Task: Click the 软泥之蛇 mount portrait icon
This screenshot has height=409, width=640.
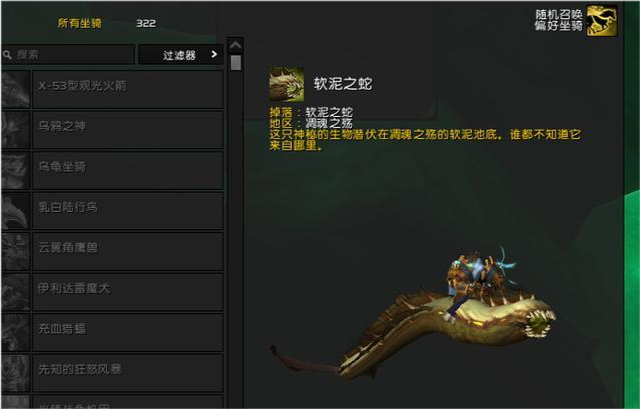Action: (x=287, y=84)
